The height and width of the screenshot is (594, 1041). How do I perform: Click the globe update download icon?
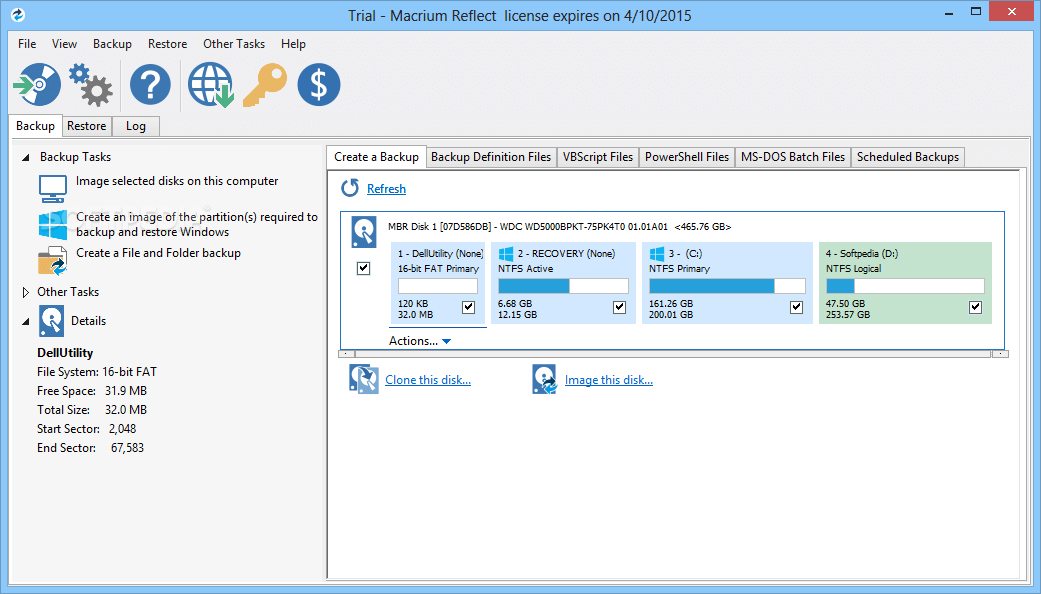click(210, 85)
